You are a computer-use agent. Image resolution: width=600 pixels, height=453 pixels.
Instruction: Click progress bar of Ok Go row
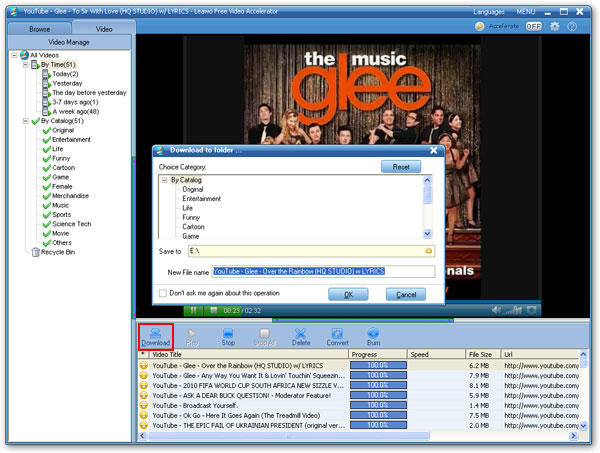click(378, 415)
